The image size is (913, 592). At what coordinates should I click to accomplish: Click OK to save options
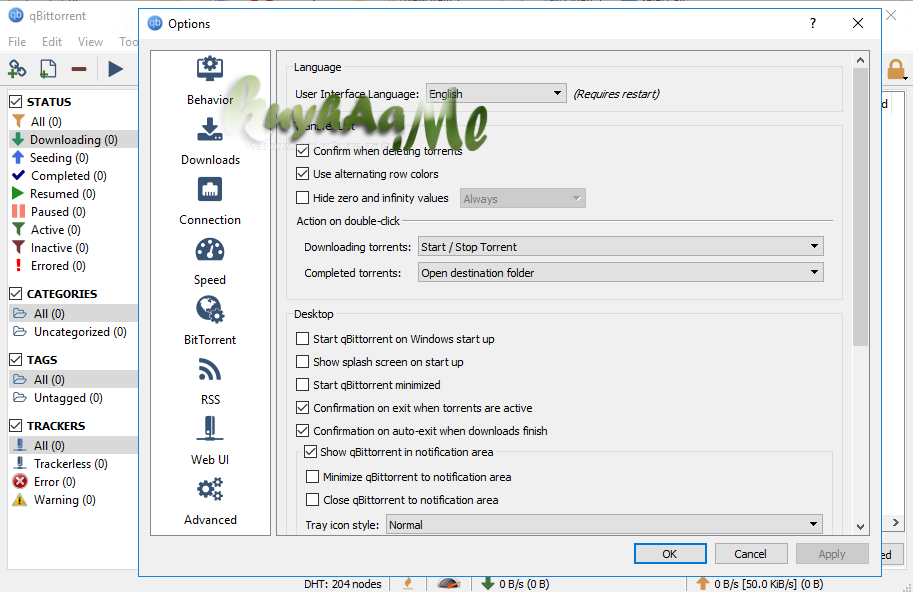pyautogui.click(x=670, y=554)
